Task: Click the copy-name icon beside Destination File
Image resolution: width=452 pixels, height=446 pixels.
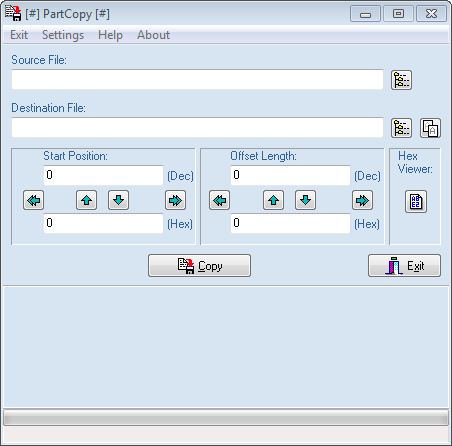Action: (x=430, y=128)
